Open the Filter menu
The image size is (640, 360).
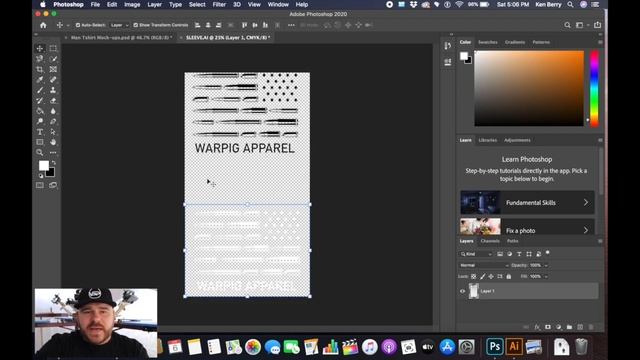219,4
